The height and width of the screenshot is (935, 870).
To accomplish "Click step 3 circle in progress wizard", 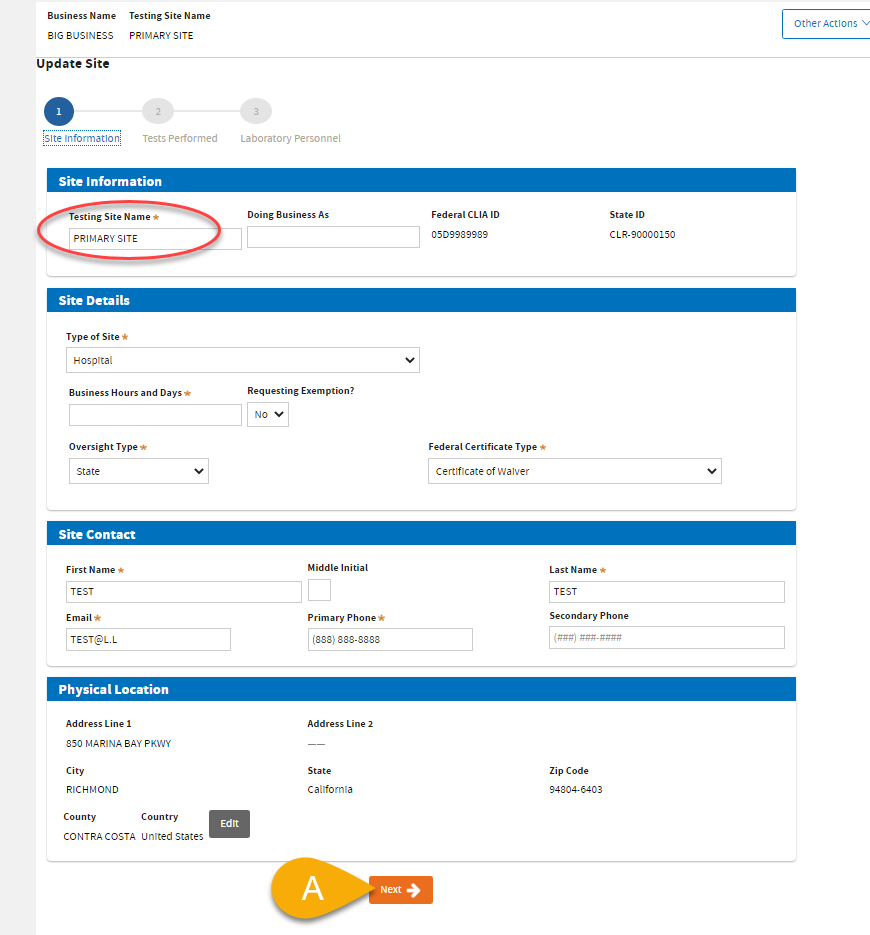I will [256, 111].
